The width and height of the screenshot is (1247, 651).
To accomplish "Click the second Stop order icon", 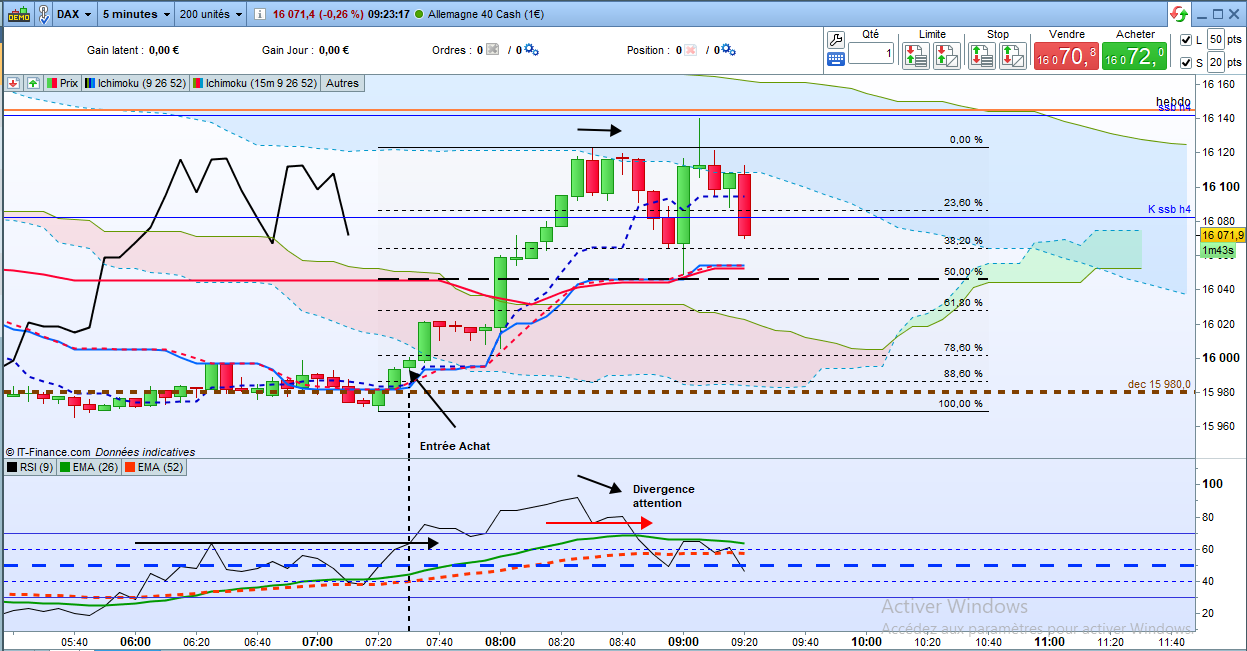I will point(1012,55).
